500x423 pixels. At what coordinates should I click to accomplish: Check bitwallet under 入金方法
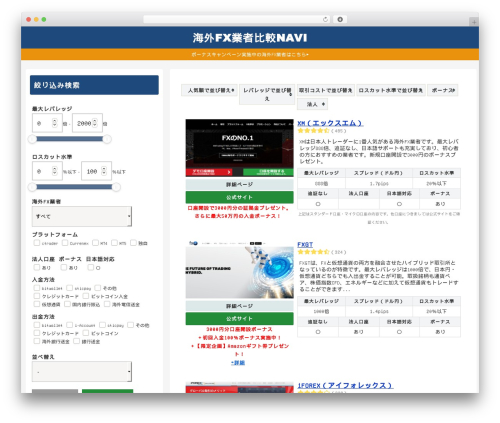click(x=37, y=288)
